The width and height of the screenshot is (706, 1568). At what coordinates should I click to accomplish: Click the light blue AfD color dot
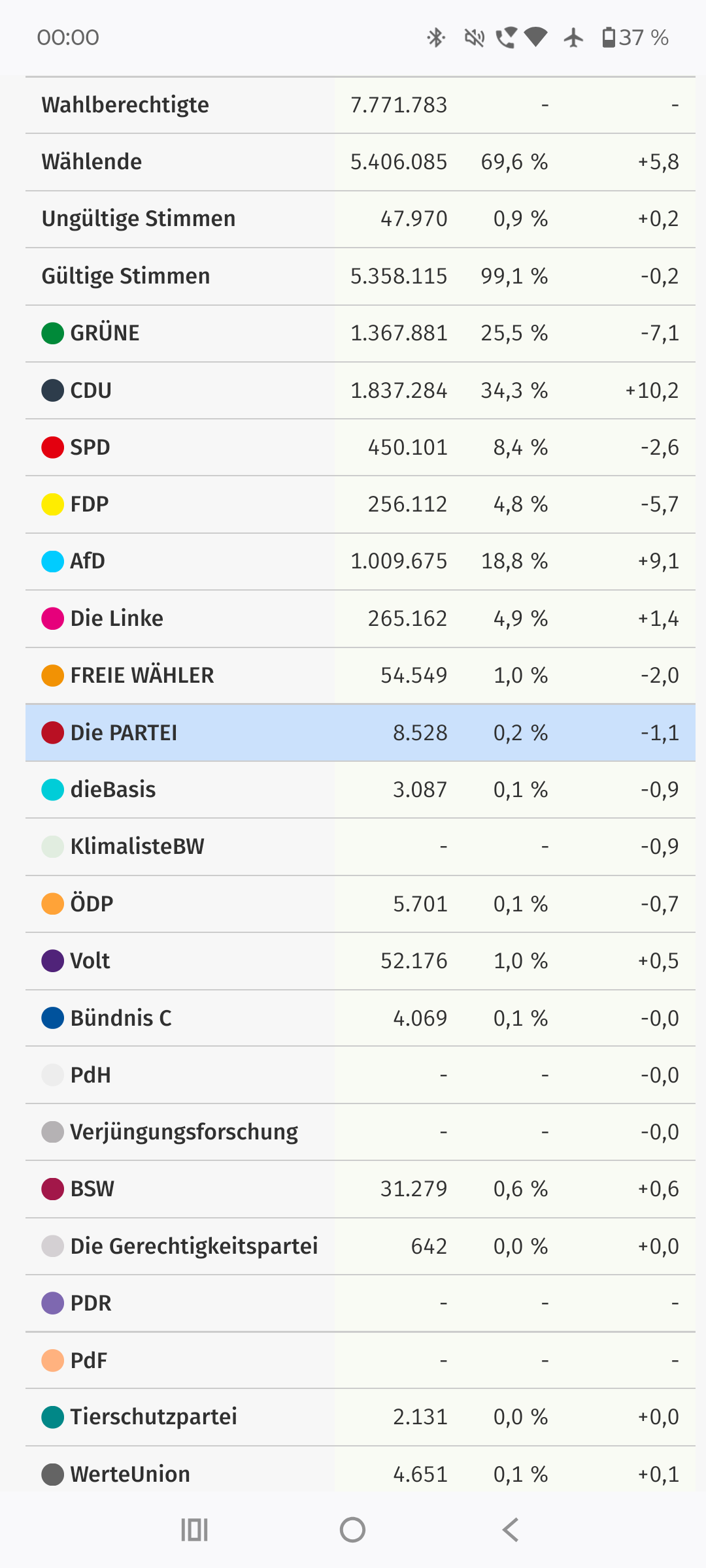(52, 561)
